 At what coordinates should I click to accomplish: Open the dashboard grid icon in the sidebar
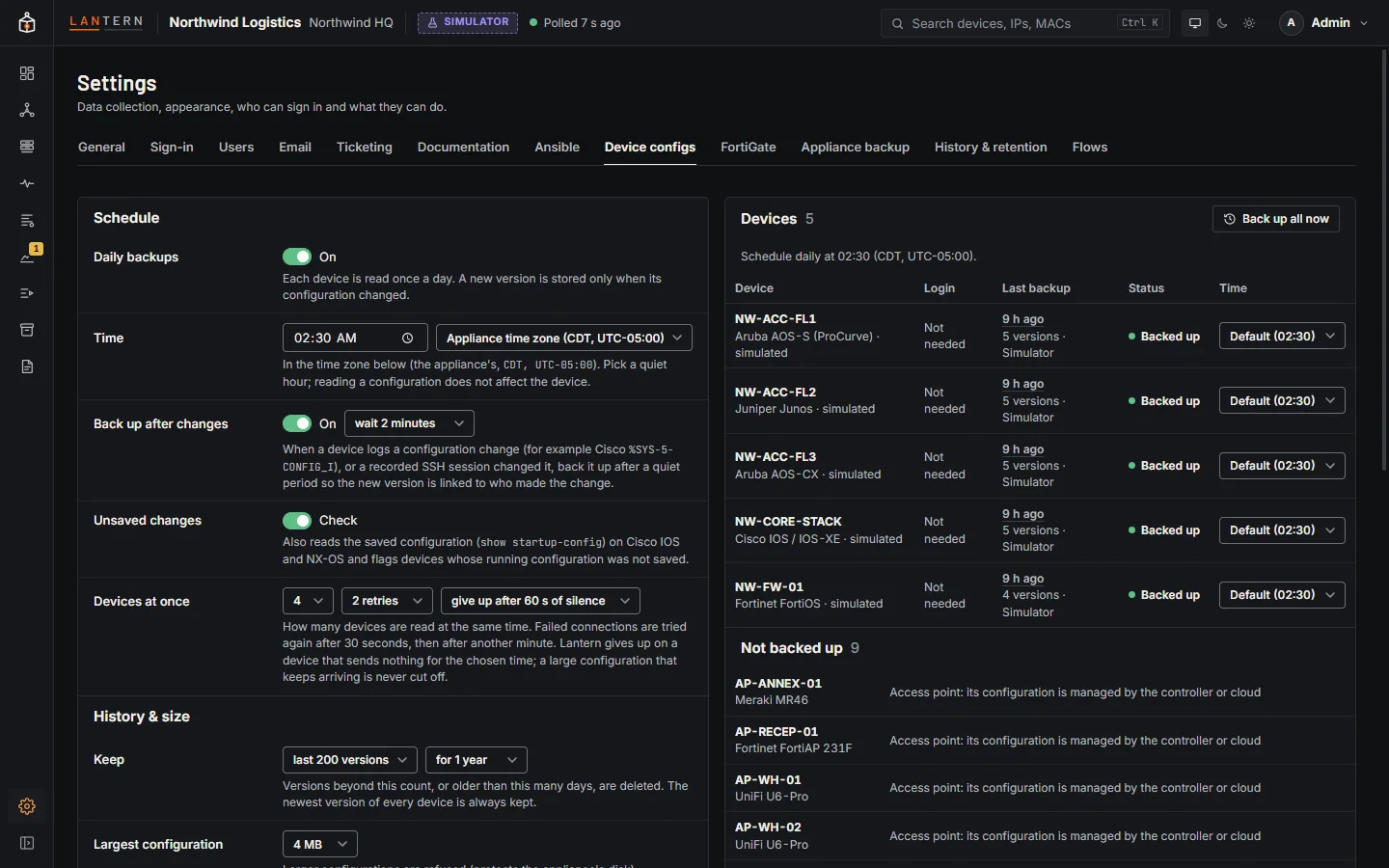pos(27,73)
